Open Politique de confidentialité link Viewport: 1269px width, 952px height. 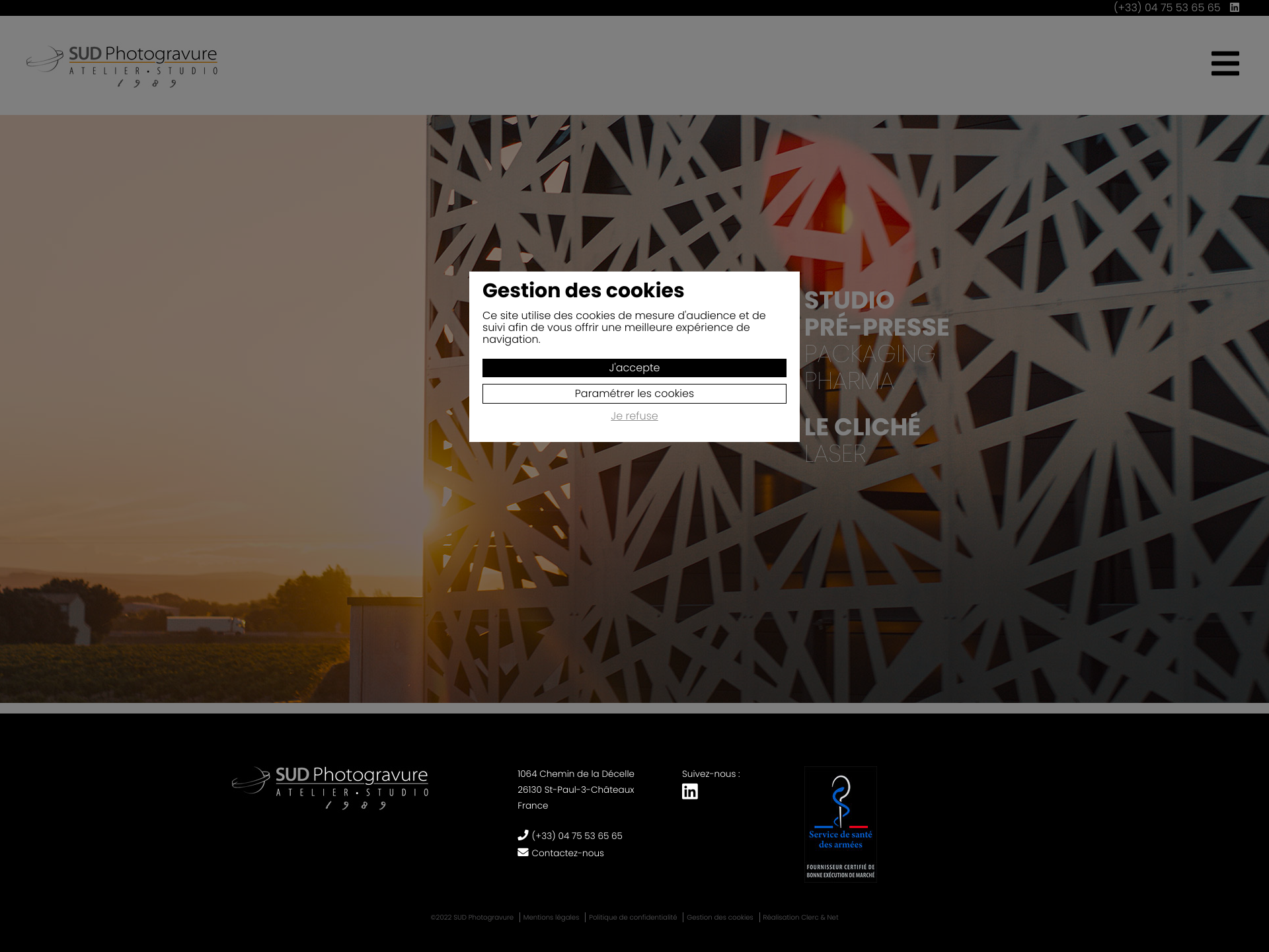[633, 917]
